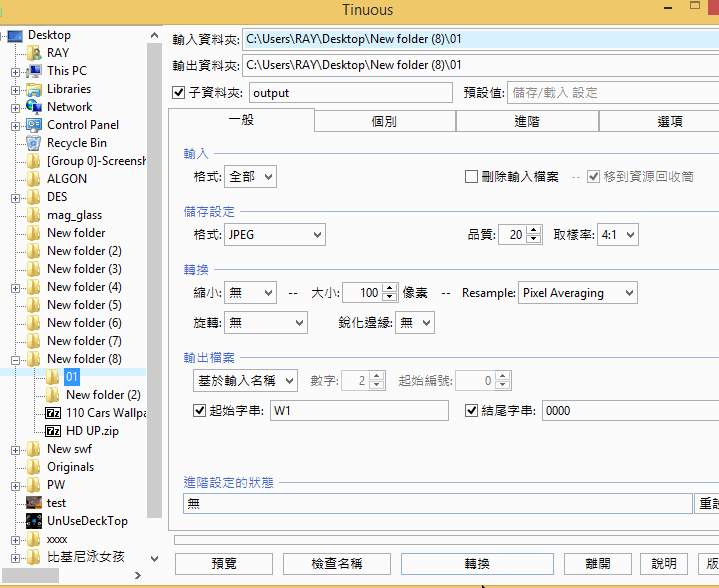Click the 預設值 preset field
The width and height of the screenshot is (719, 588).
tap(613, 93)
